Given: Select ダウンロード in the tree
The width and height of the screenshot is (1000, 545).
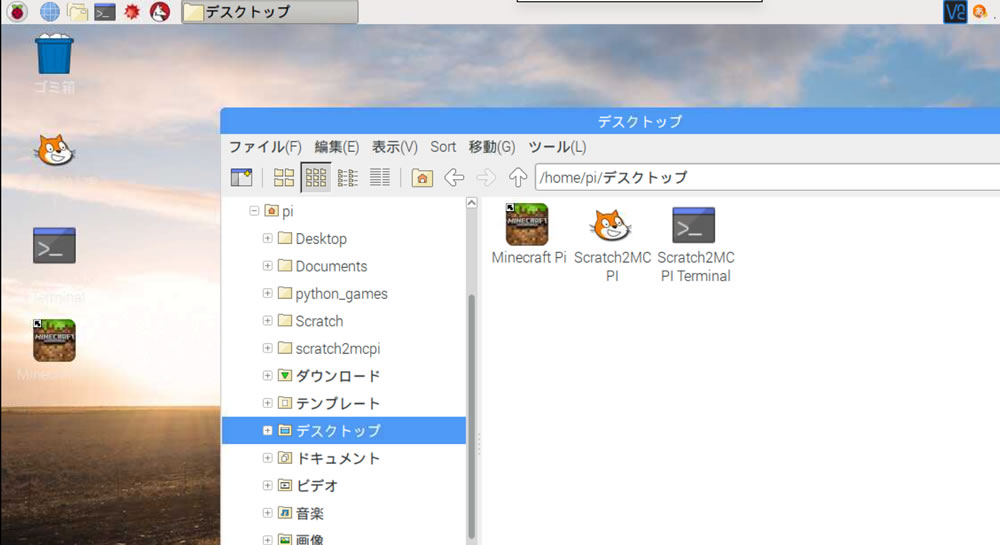Looking at the screenshot, I should point(329,376).
